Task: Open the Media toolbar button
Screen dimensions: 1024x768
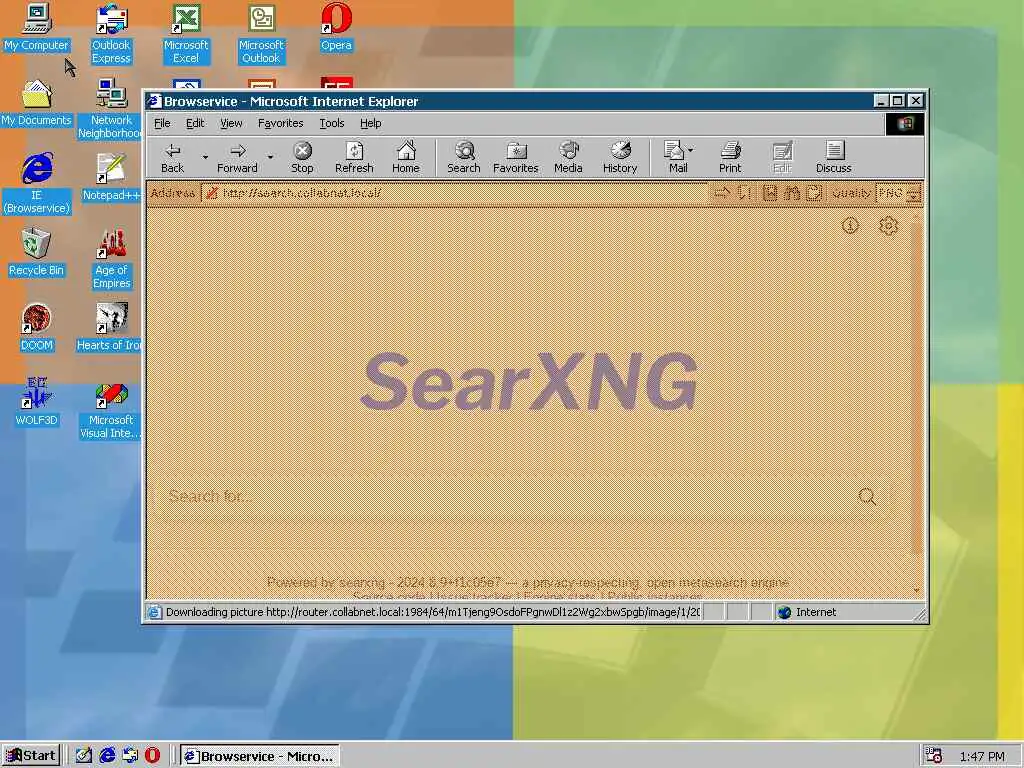Action: click(568, 158)
